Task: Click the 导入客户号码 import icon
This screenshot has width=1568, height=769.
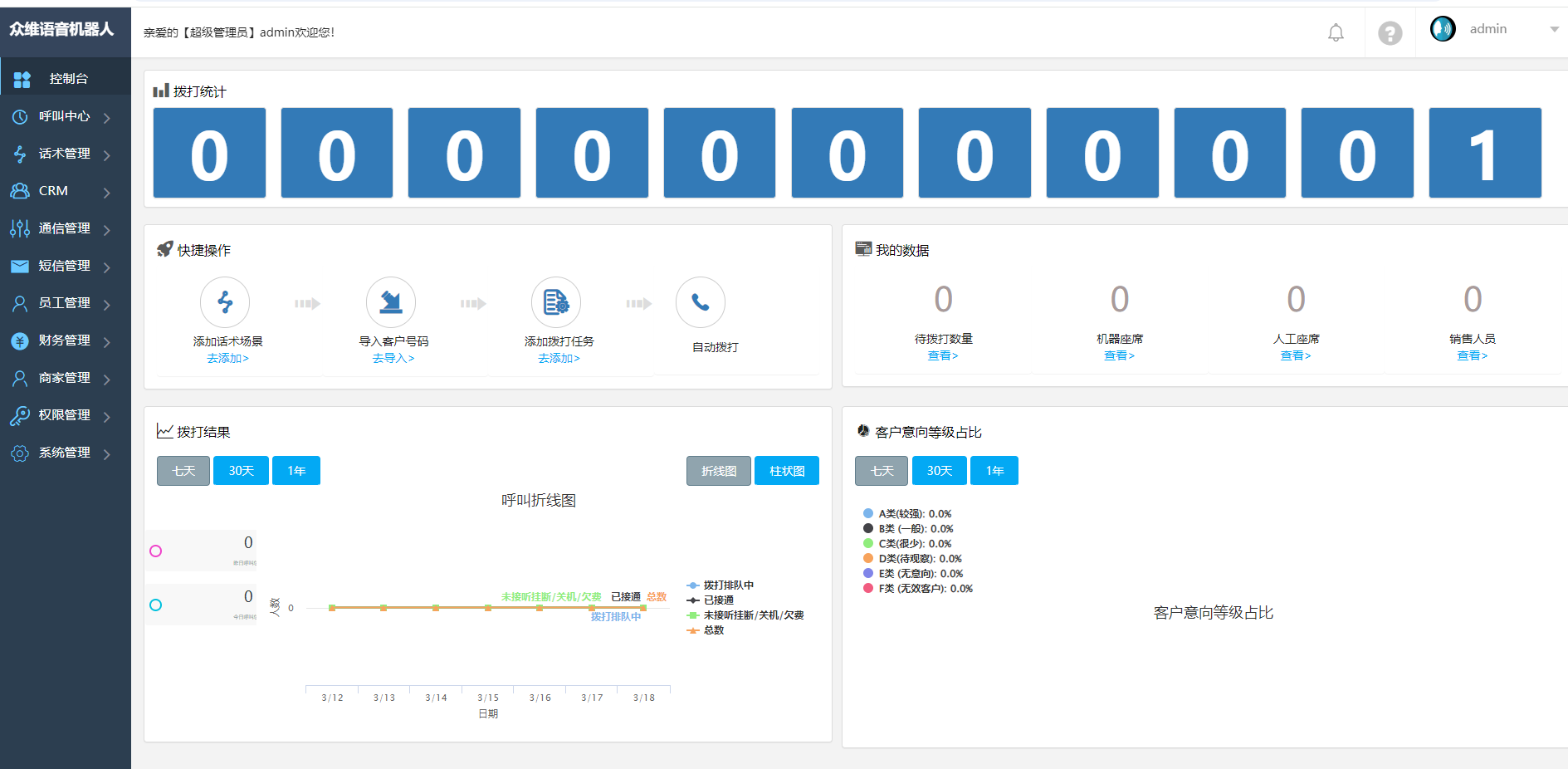Action: click(x=391, y=302)
